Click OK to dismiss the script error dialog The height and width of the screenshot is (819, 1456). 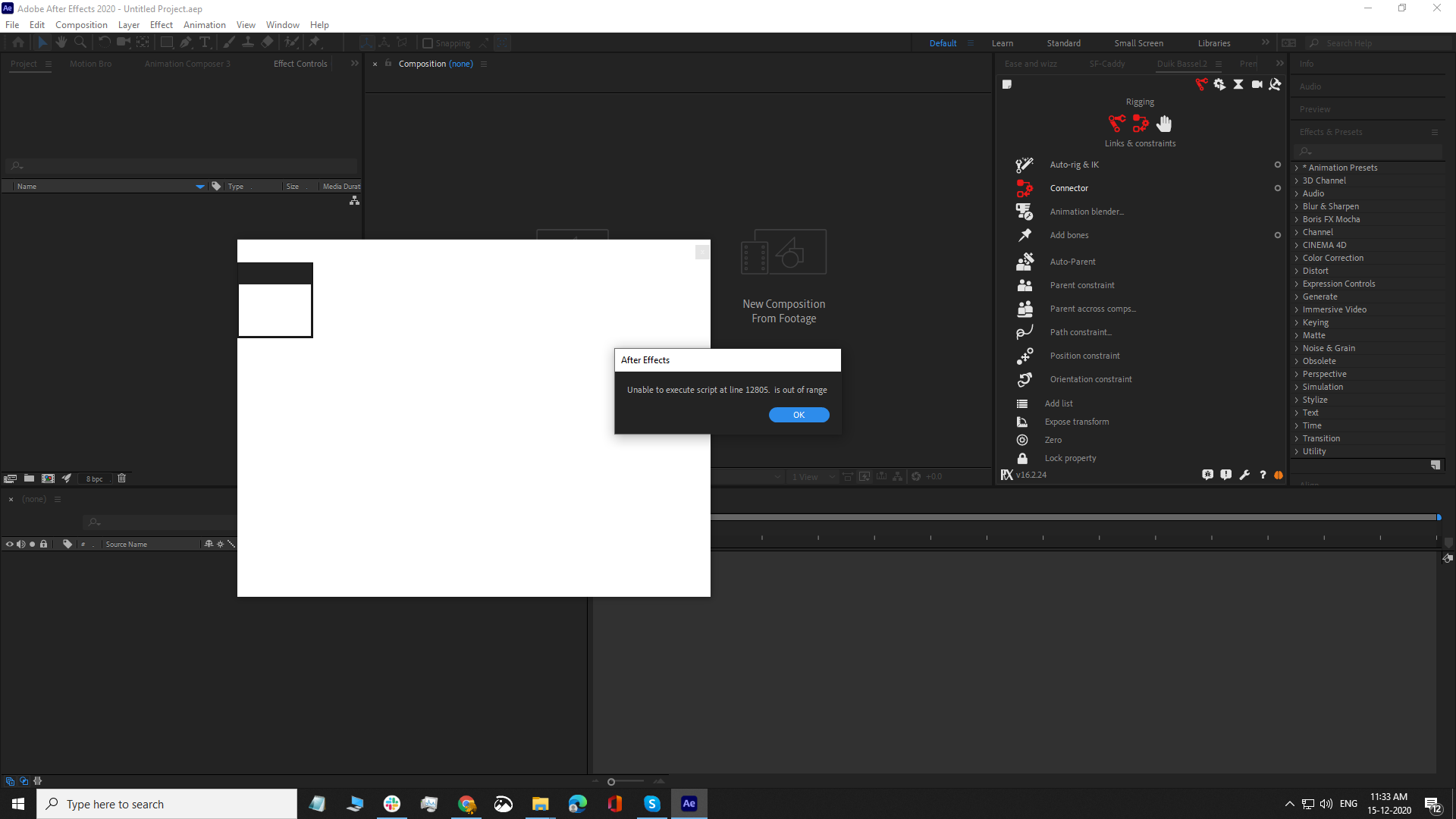point(799,415)
